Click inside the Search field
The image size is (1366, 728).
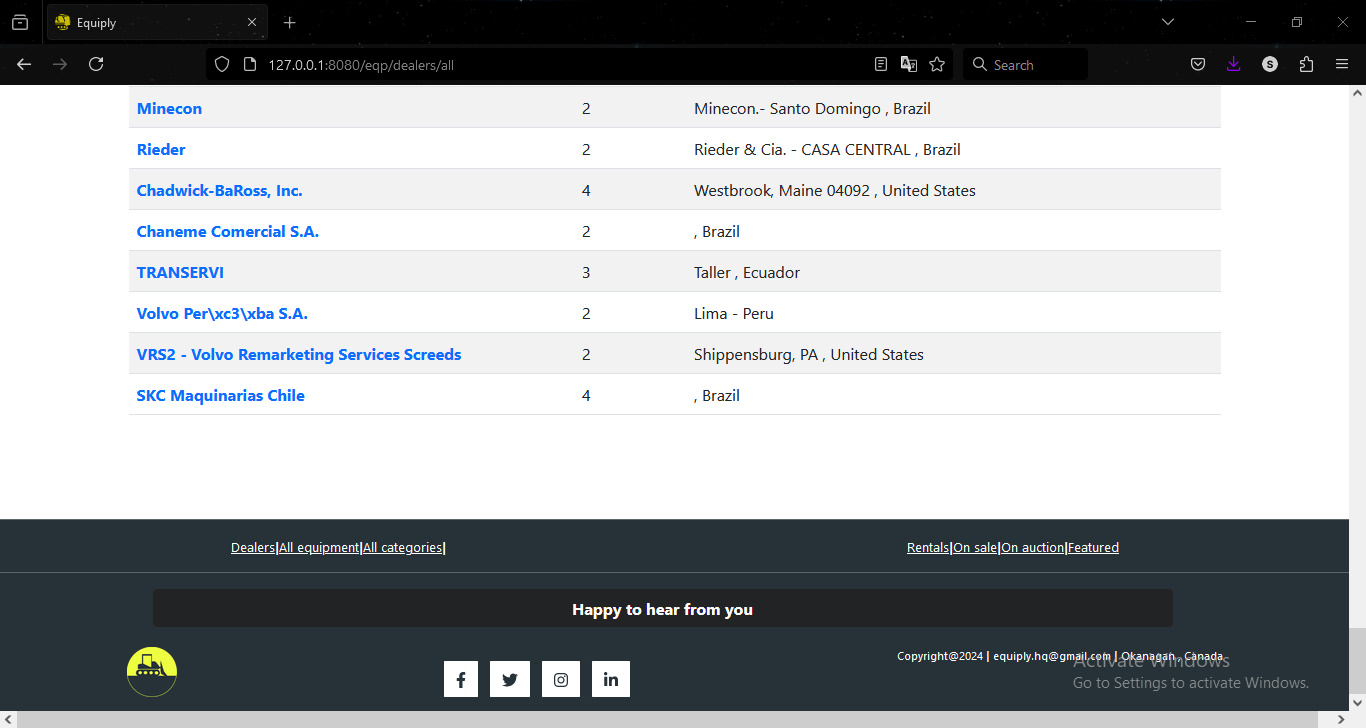(1024, 64)
